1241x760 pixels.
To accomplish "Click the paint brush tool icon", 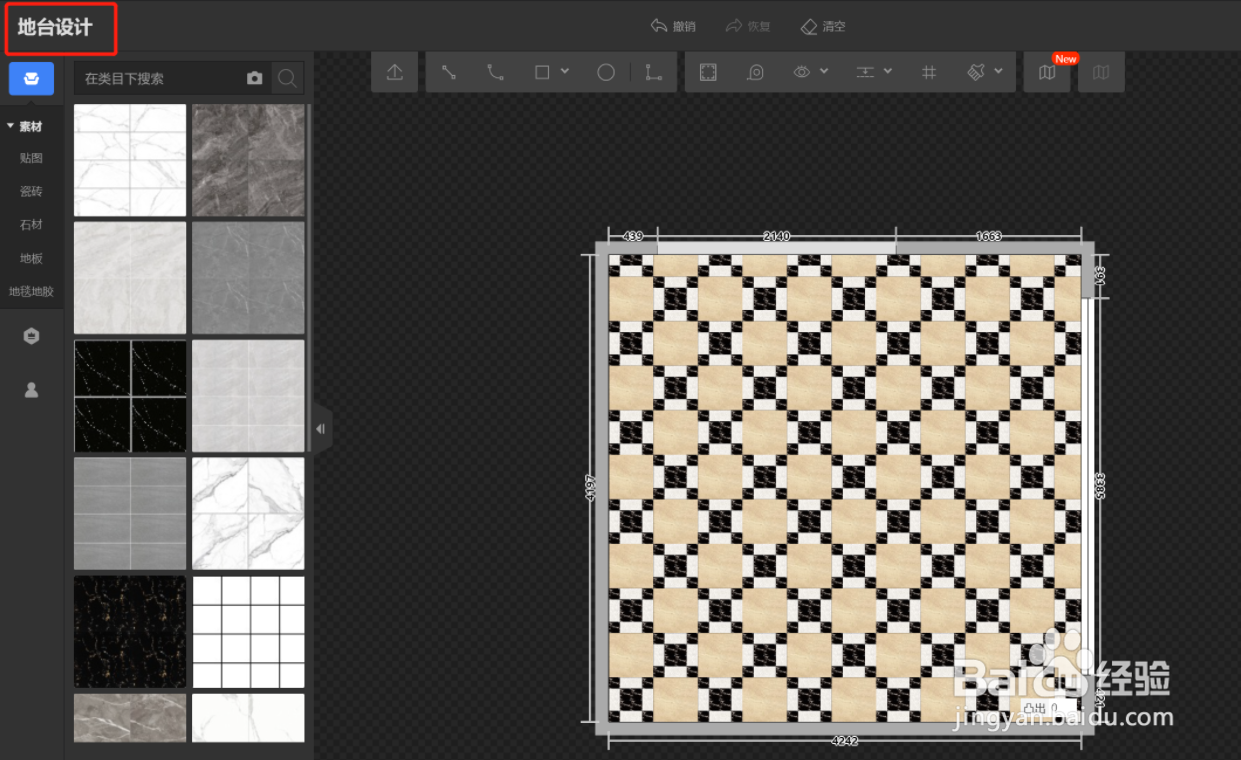I will click(977, 72).
